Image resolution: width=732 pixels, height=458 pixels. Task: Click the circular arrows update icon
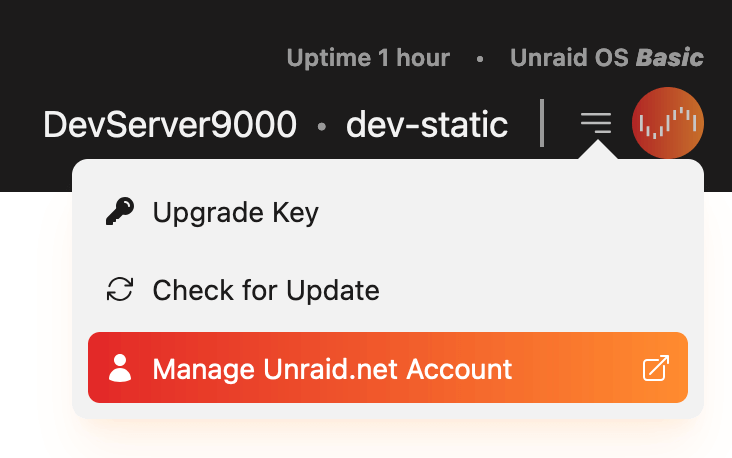(x=119, y=290)
